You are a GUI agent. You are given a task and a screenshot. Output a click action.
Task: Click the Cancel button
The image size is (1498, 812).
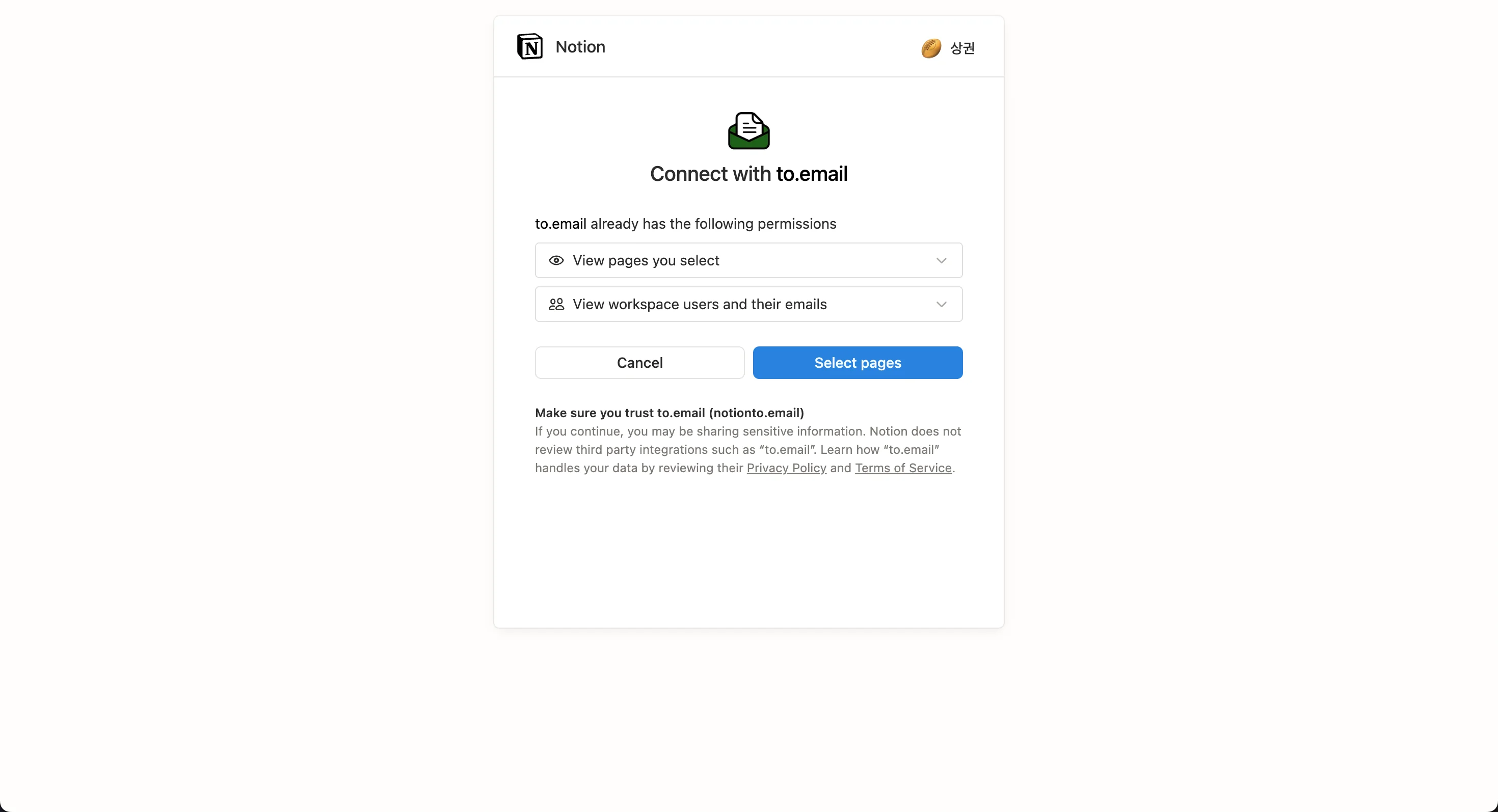639,362
